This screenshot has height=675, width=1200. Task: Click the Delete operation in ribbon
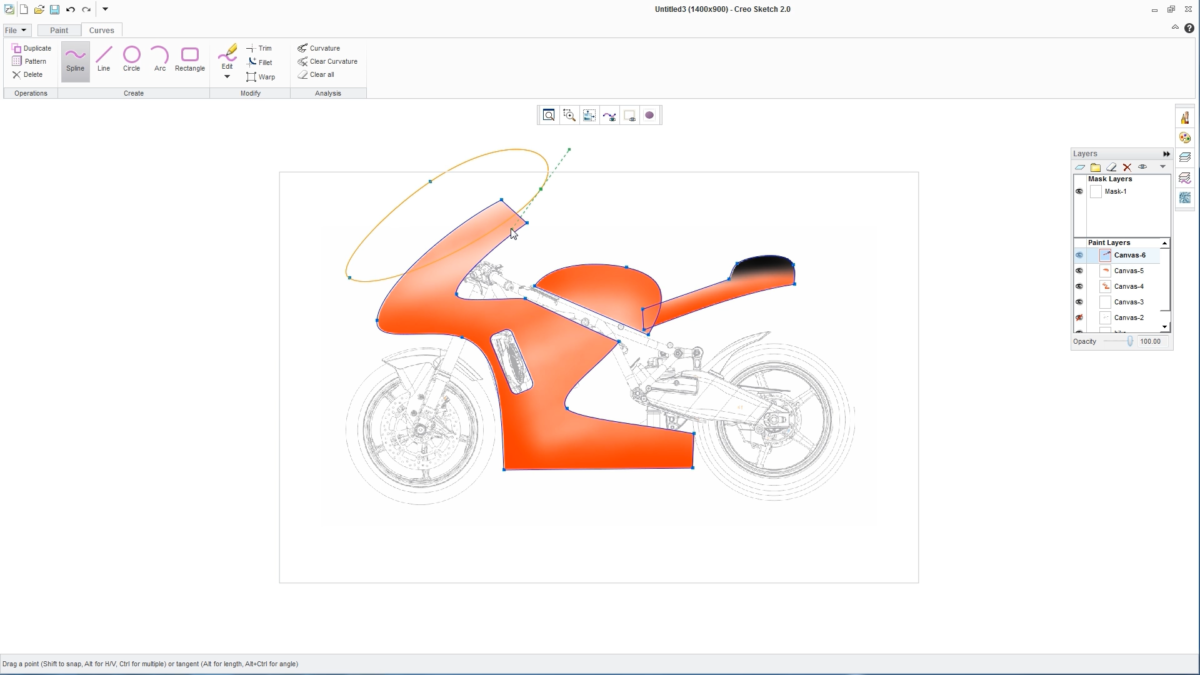(27, 74)
